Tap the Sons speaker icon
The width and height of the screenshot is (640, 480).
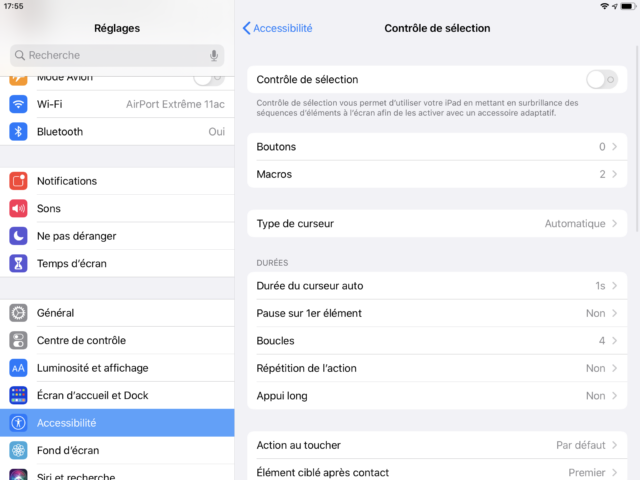point(18,208)
